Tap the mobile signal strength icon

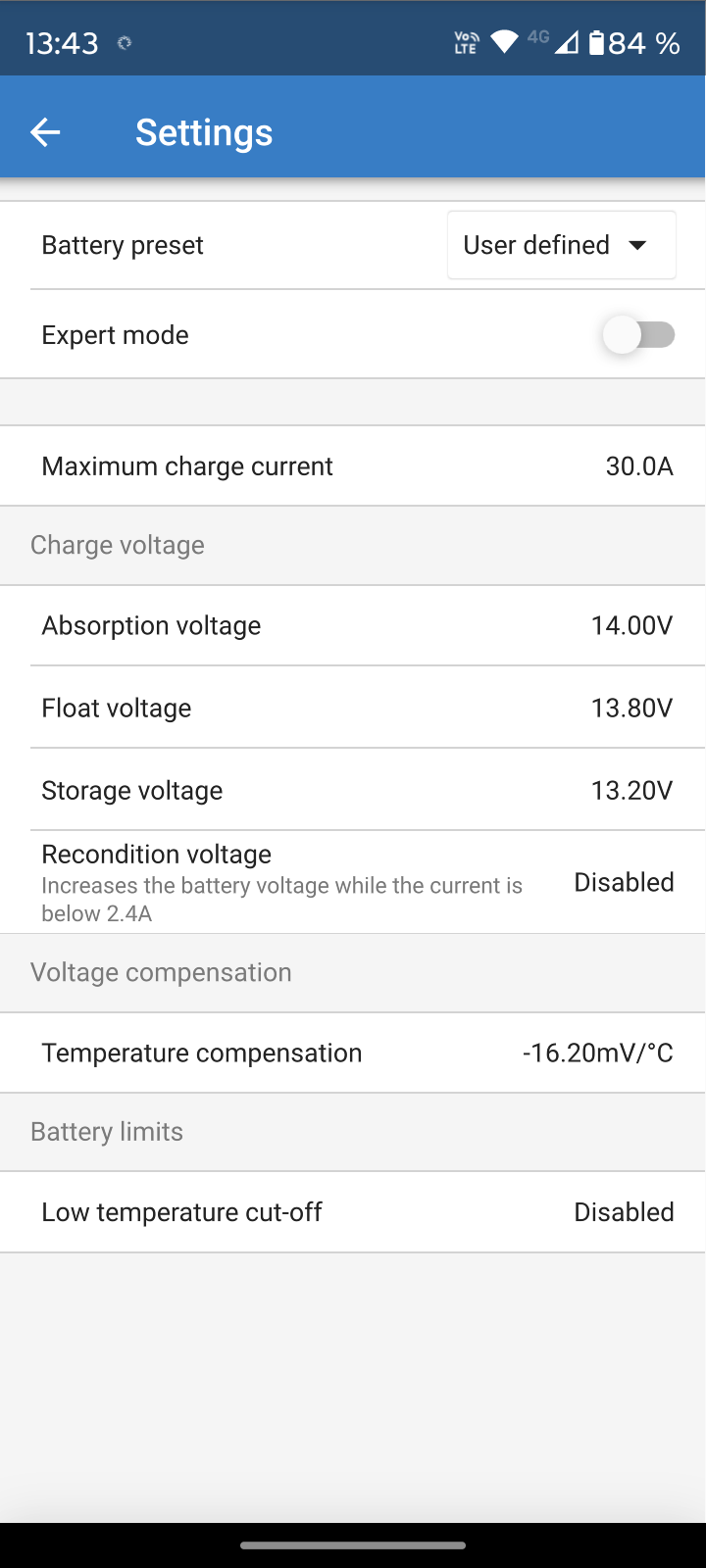566,42
